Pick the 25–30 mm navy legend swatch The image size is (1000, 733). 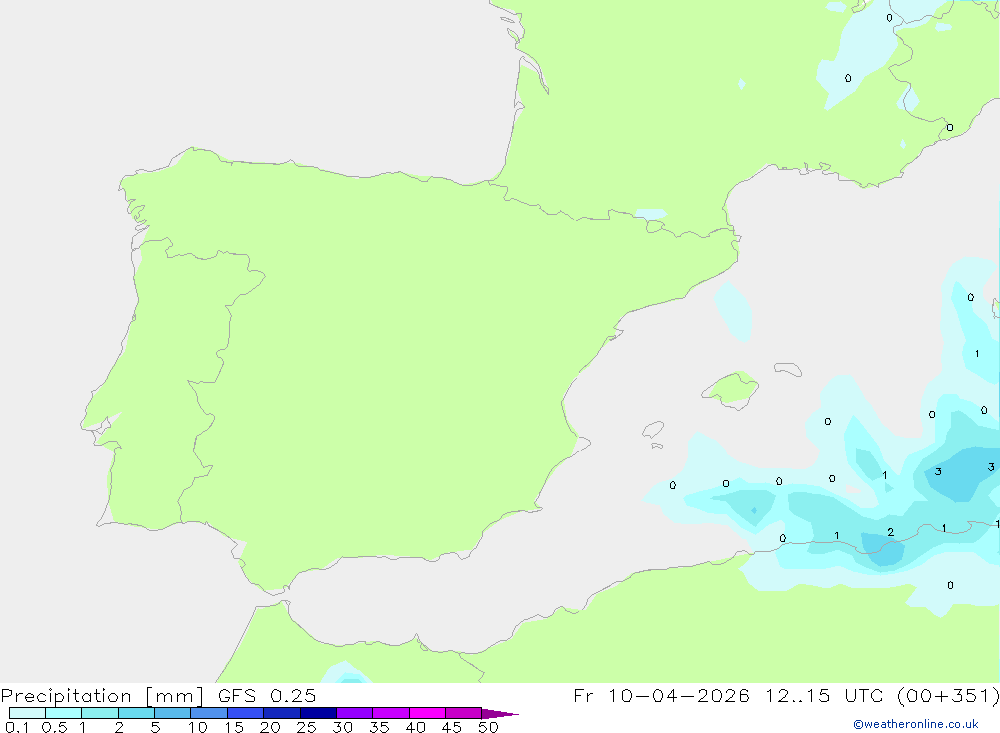click(x=318, y=713)
